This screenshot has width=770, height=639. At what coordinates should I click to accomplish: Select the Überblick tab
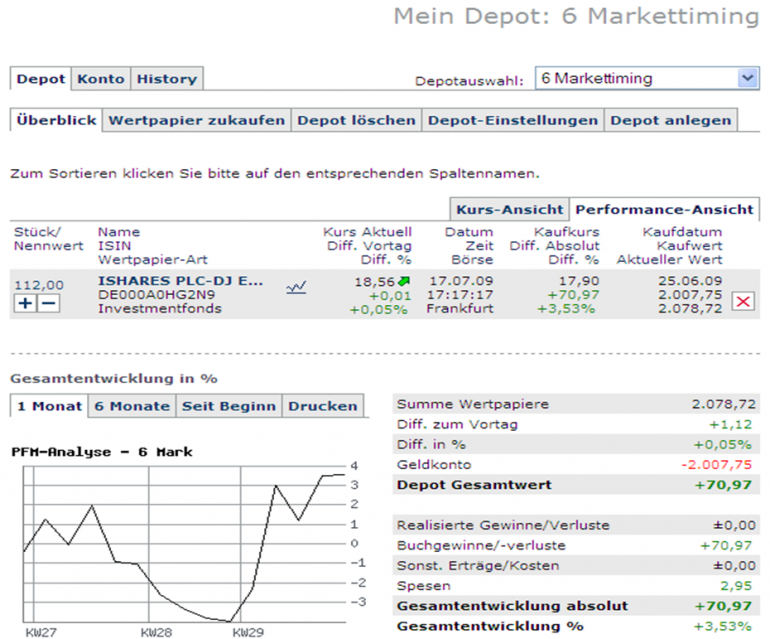[56, 120]
